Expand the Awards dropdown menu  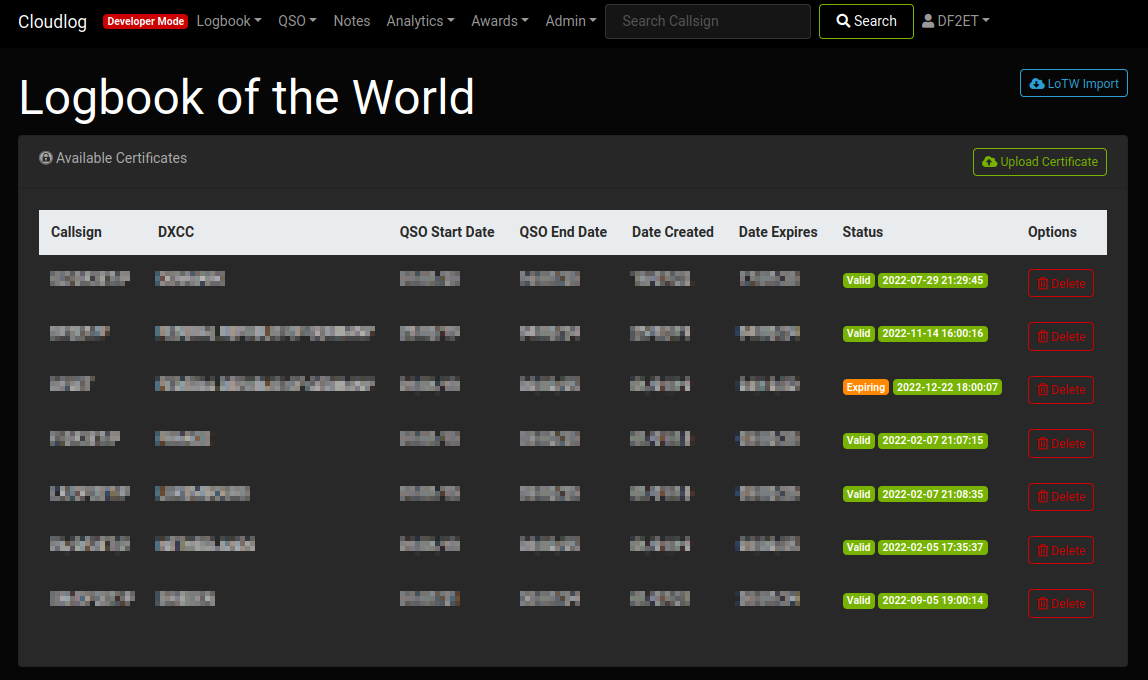click(499, 21)
